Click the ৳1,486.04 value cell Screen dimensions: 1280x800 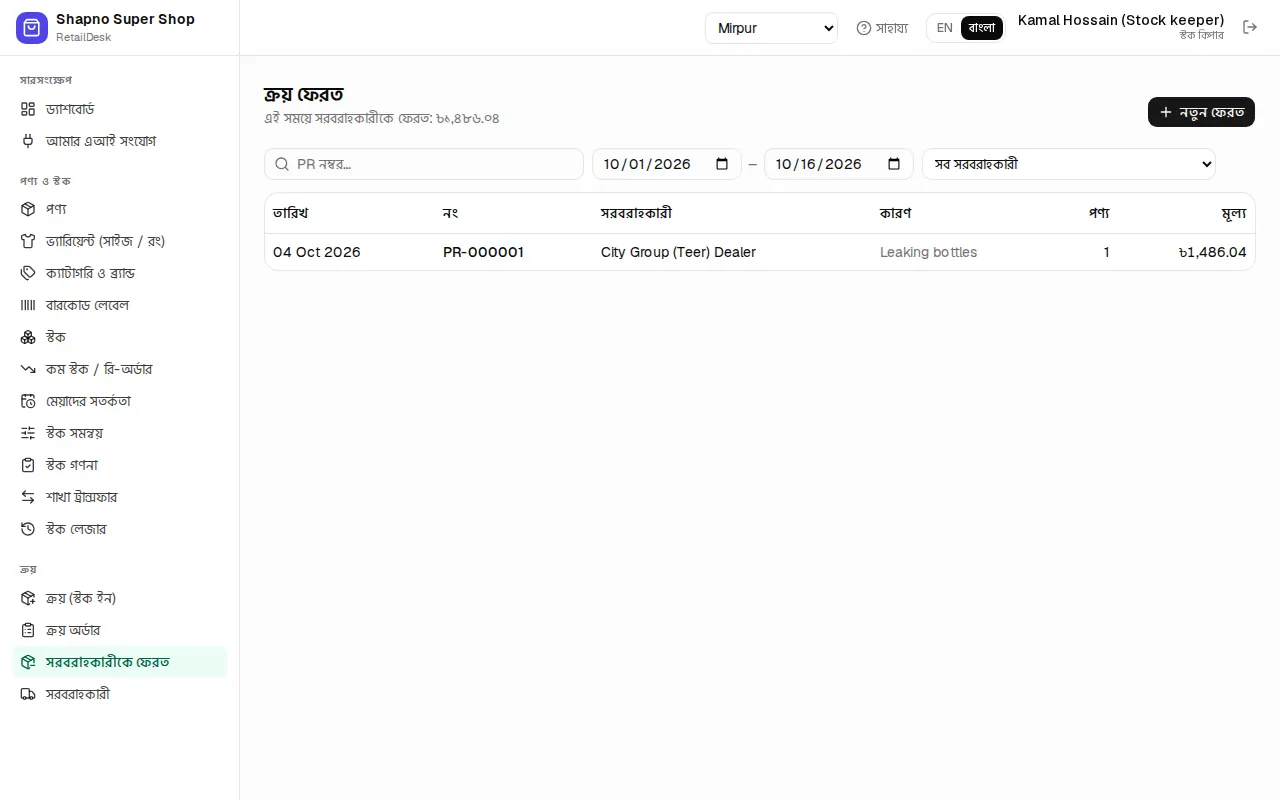[x=1212, y=252]
